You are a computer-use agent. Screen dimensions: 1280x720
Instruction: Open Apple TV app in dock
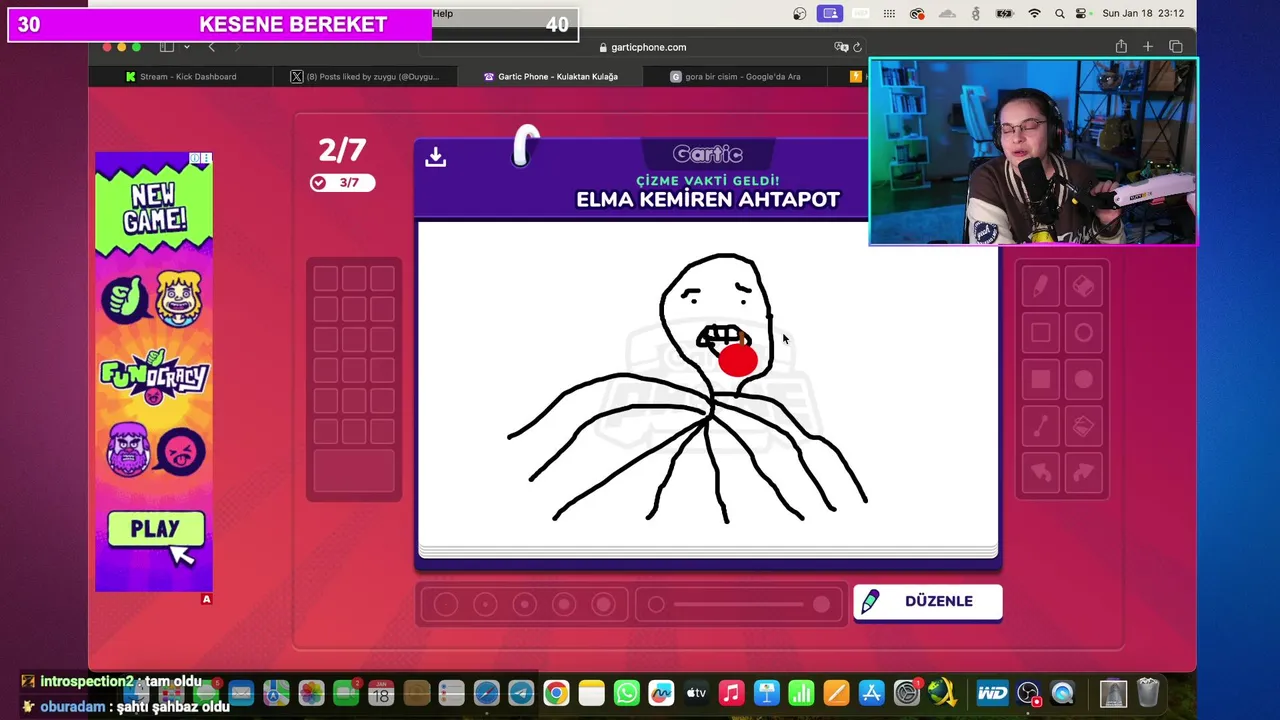click(697, 692)
